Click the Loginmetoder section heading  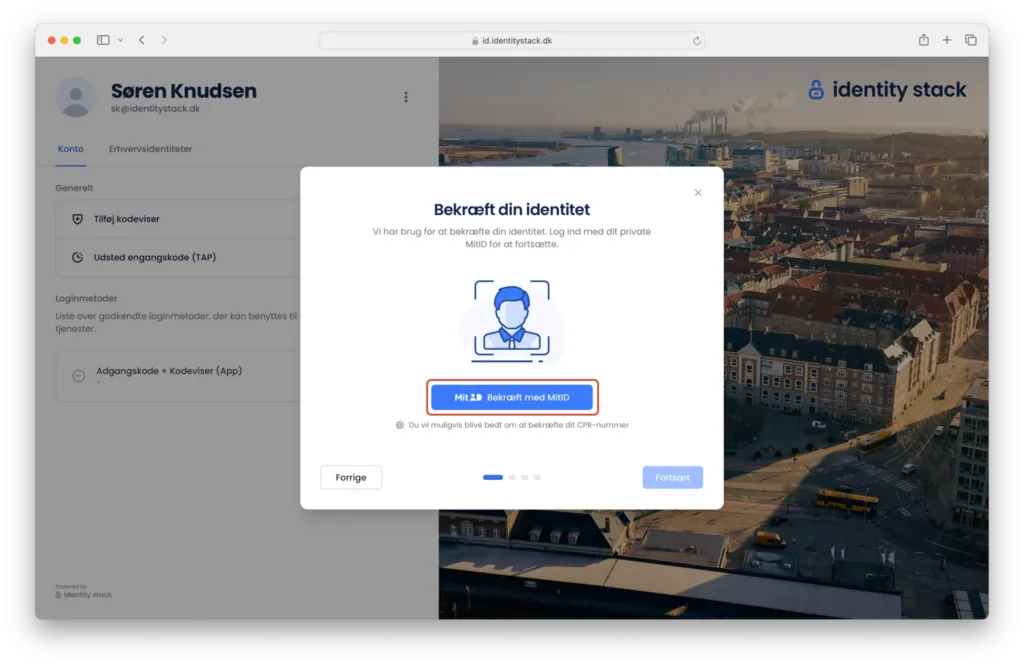tap(86, 298)
